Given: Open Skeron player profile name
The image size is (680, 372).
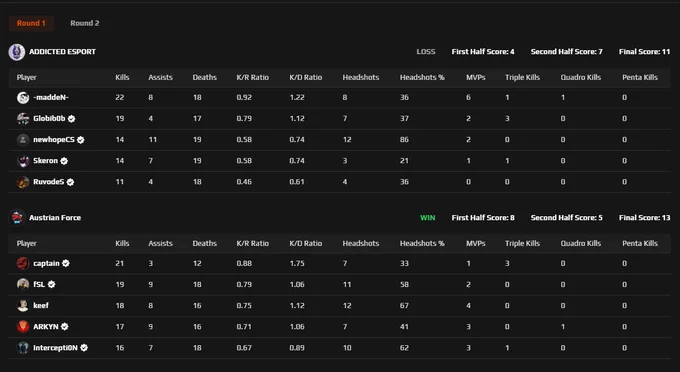Looking at the screenshot, I should click(46, 160).
